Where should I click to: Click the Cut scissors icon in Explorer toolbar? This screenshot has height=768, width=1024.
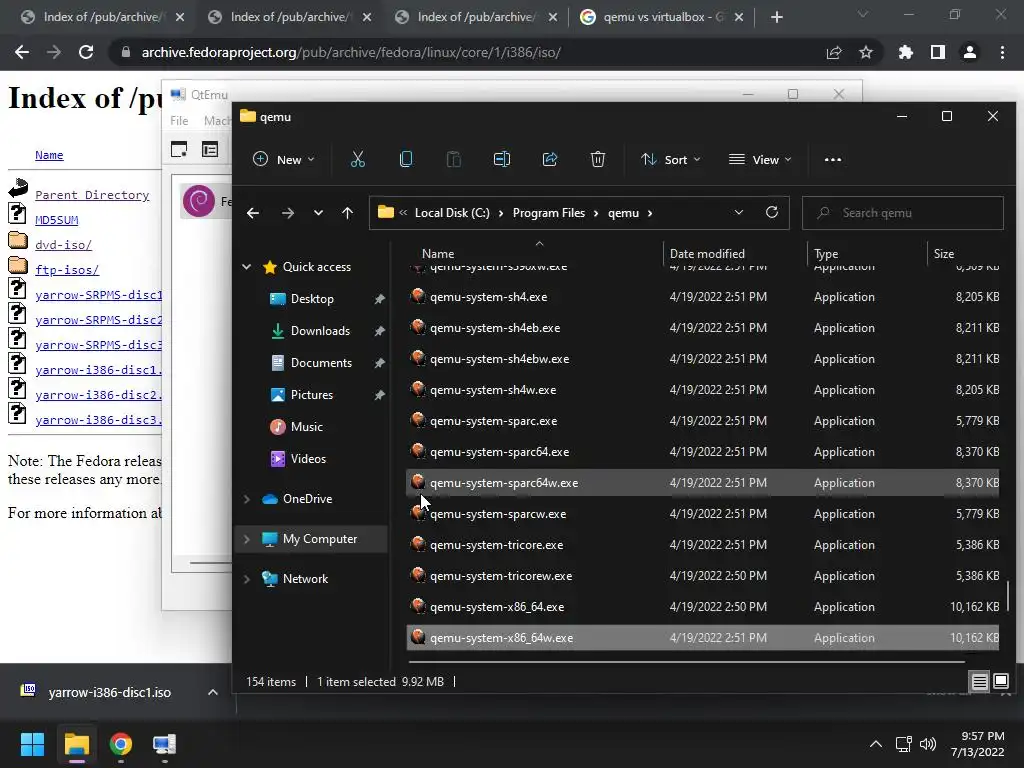pos(358,159)
